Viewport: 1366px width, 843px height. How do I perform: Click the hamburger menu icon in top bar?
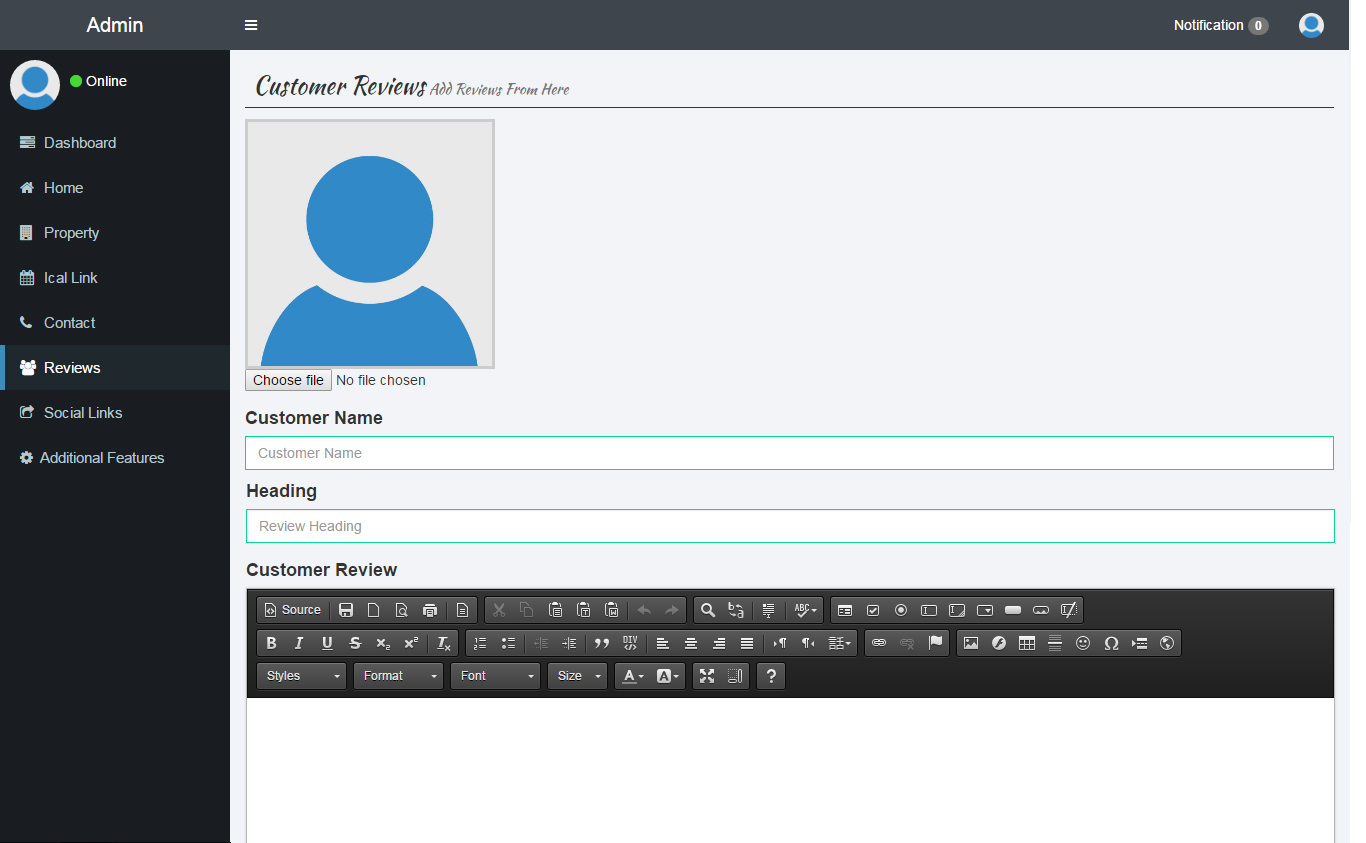[x=251, y=25]
